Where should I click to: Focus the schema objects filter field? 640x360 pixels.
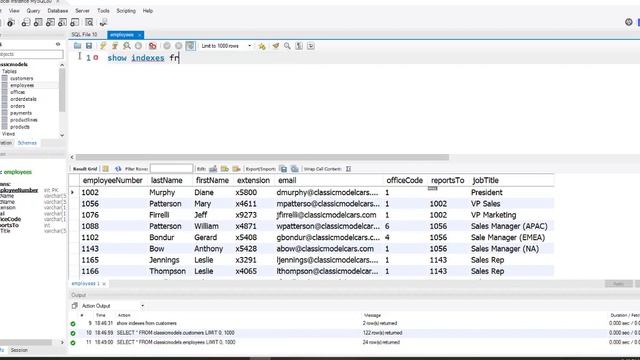31,54
